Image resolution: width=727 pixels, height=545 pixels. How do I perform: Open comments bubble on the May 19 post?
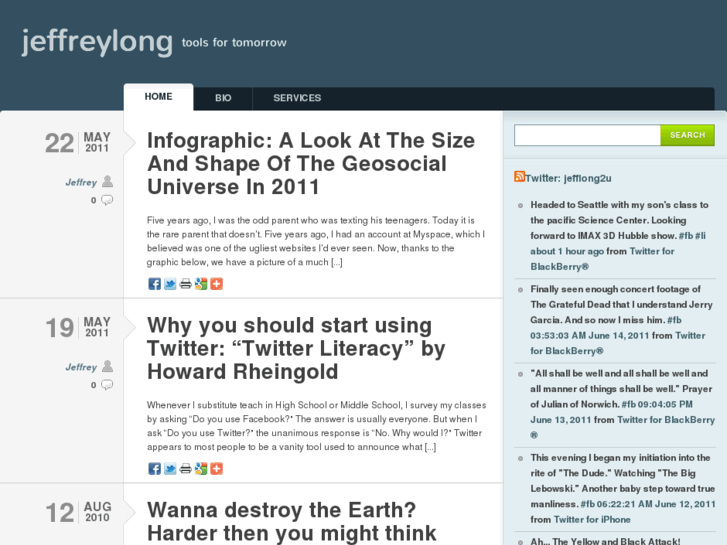click(x=107, y=385)
